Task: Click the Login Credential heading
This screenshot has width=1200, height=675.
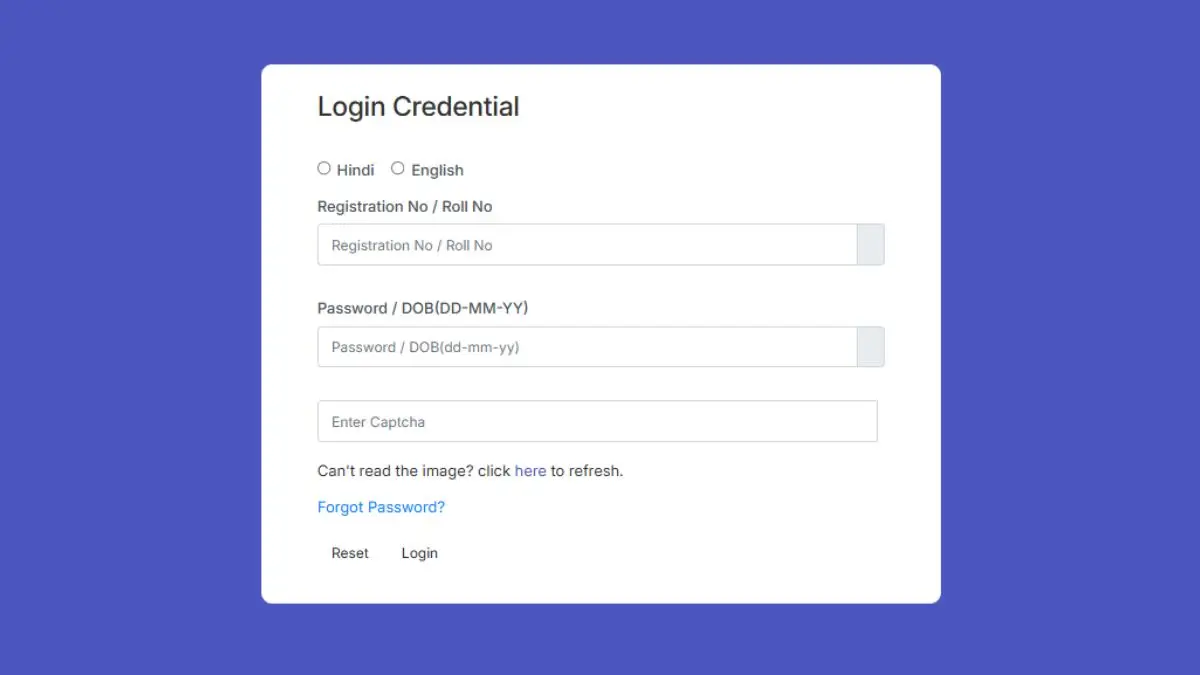Action: (418, 107)
